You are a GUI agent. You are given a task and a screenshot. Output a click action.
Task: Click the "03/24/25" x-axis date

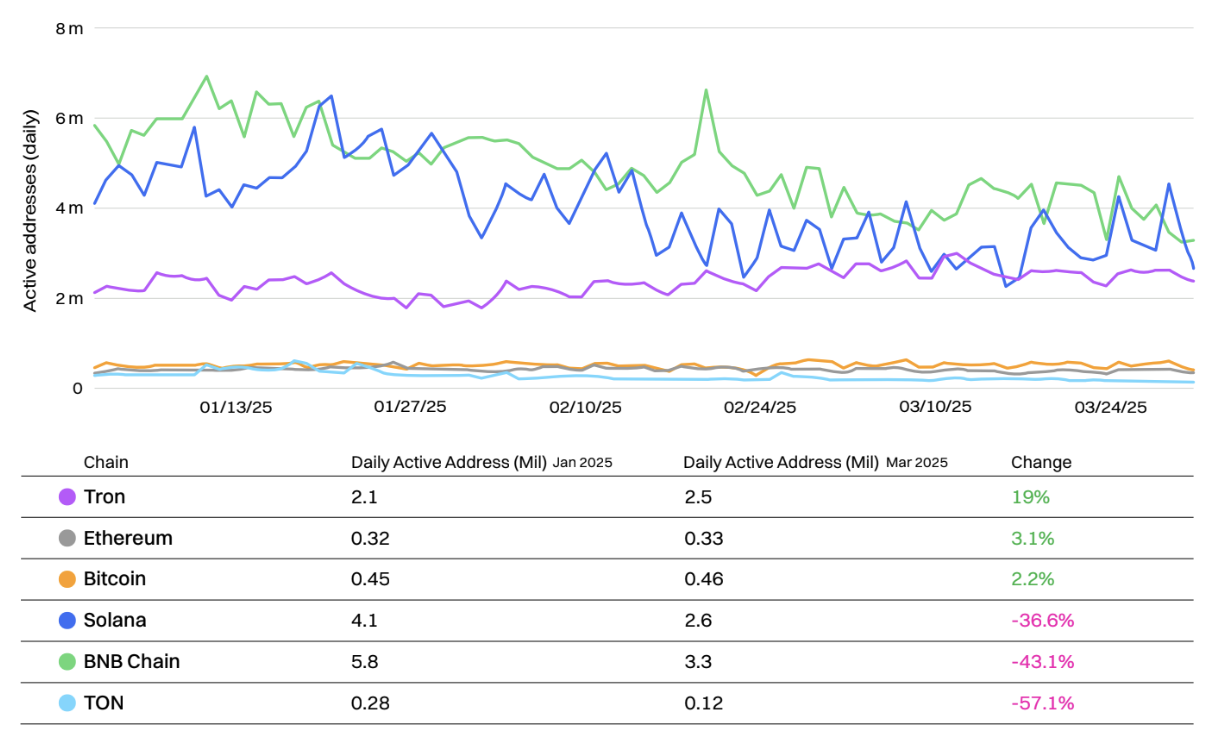pos(1110,407)
